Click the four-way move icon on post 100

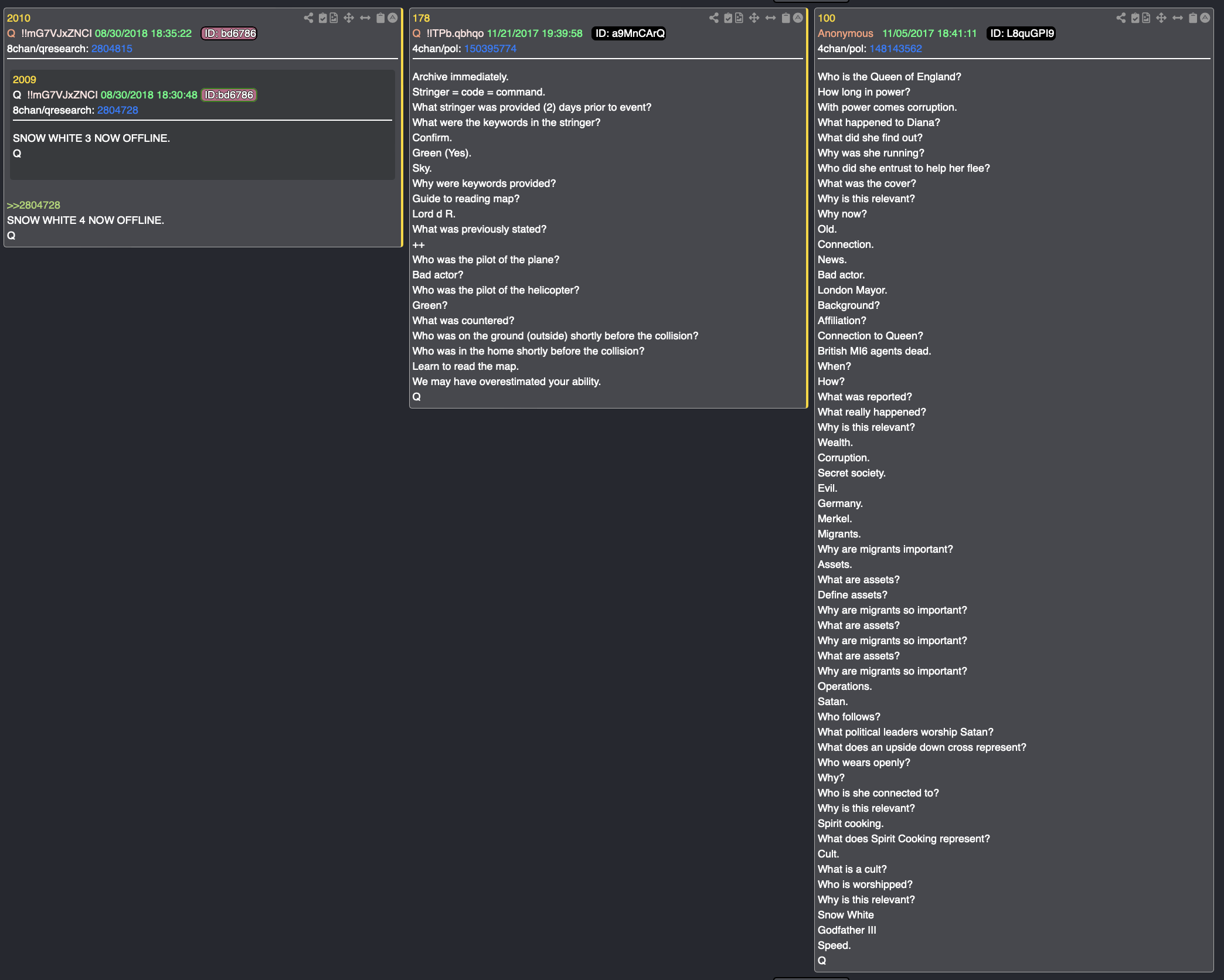1161,18
